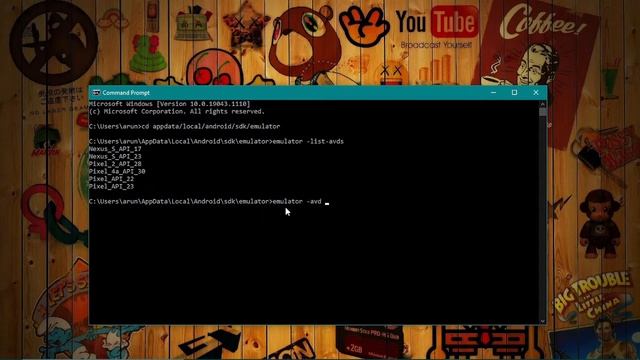Click the Microsoft Windows version line
This screenshot has height=360, width=640.
click(169, 104)
